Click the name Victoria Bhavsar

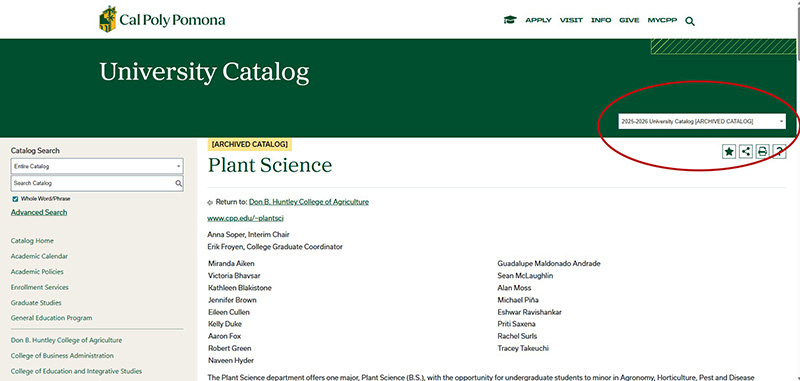pyautogui.click(x=234, y=276)
